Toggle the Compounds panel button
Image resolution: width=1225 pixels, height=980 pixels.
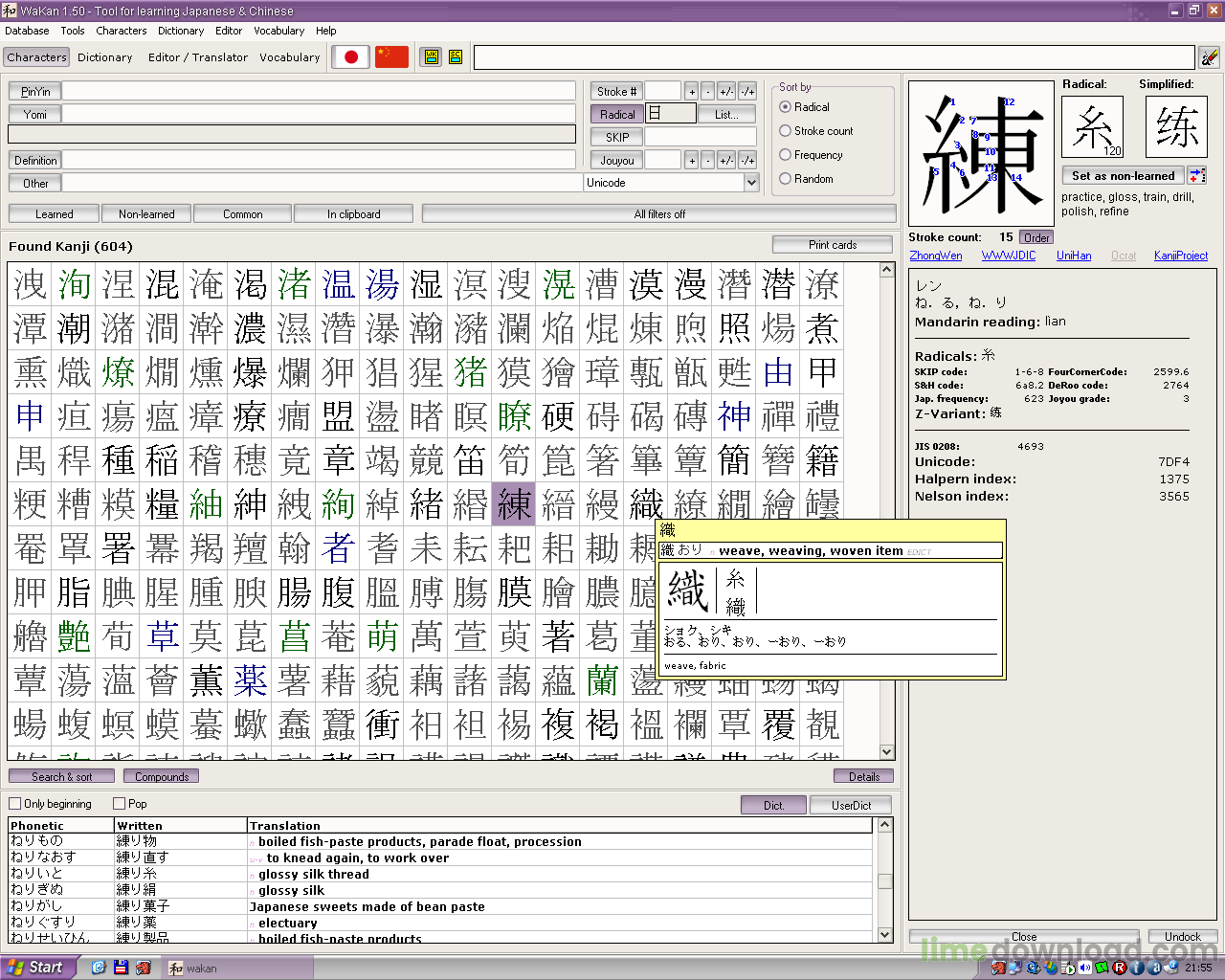pos(162,776)
